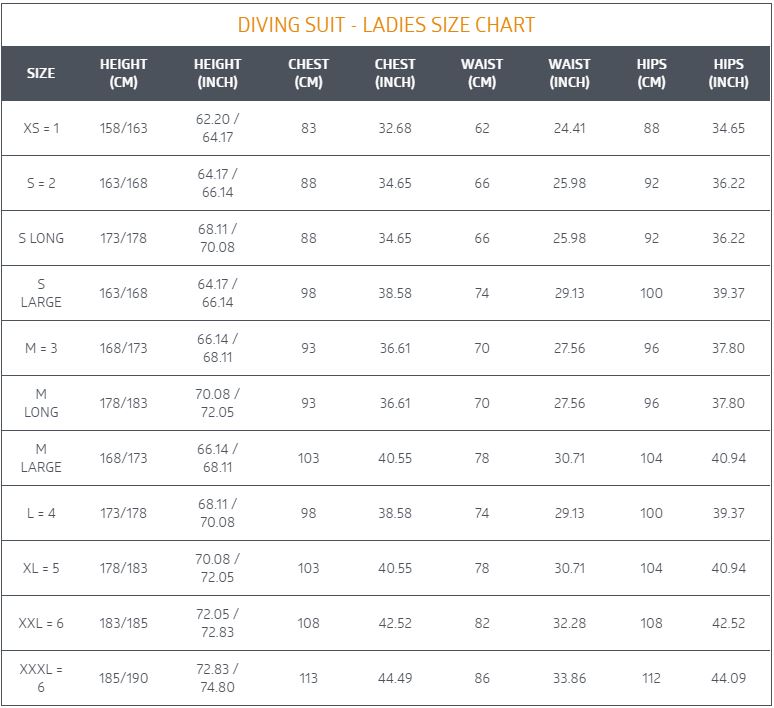Click the XS = 1 size row label
Image resolution: width=774 pixels, height=708 pixels.
pyautogui.click(x=41, y=128)
